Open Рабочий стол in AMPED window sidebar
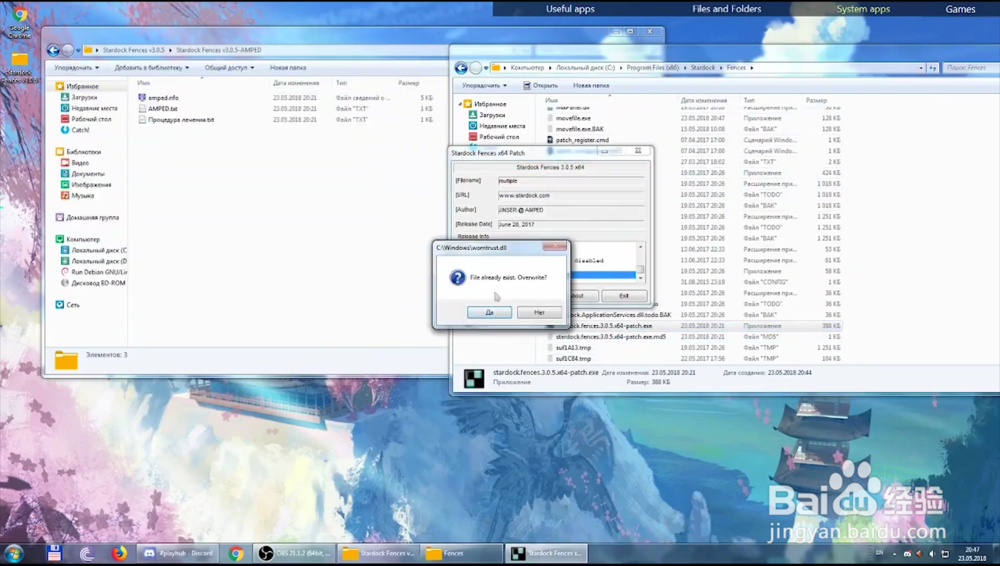The image size is (1000, 566). click(91, 119)
